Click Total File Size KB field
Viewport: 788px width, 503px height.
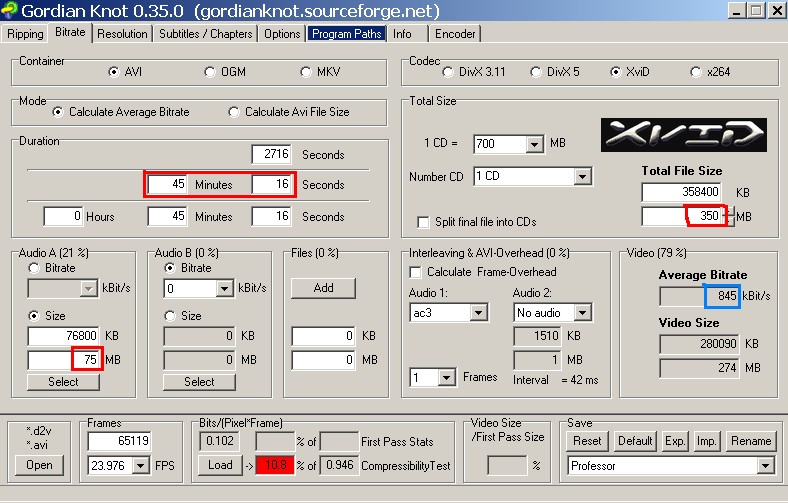click(x=681, y=192)
